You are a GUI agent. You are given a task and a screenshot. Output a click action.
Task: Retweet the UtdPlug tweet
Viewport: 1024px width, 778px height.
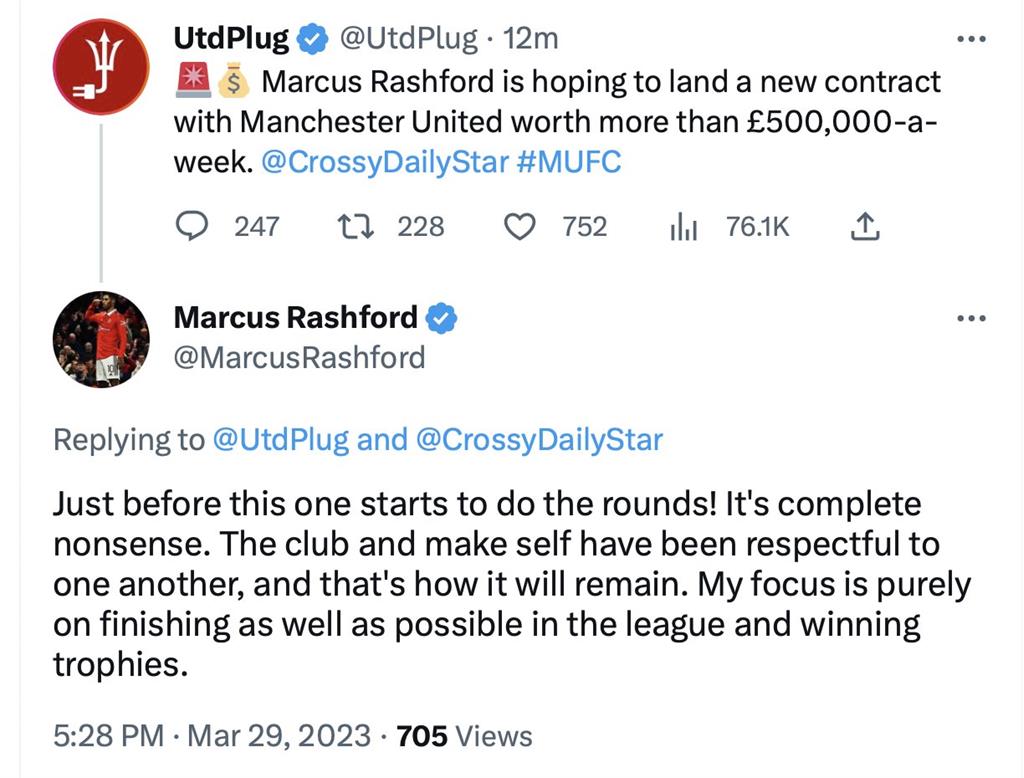coord(355,227)
